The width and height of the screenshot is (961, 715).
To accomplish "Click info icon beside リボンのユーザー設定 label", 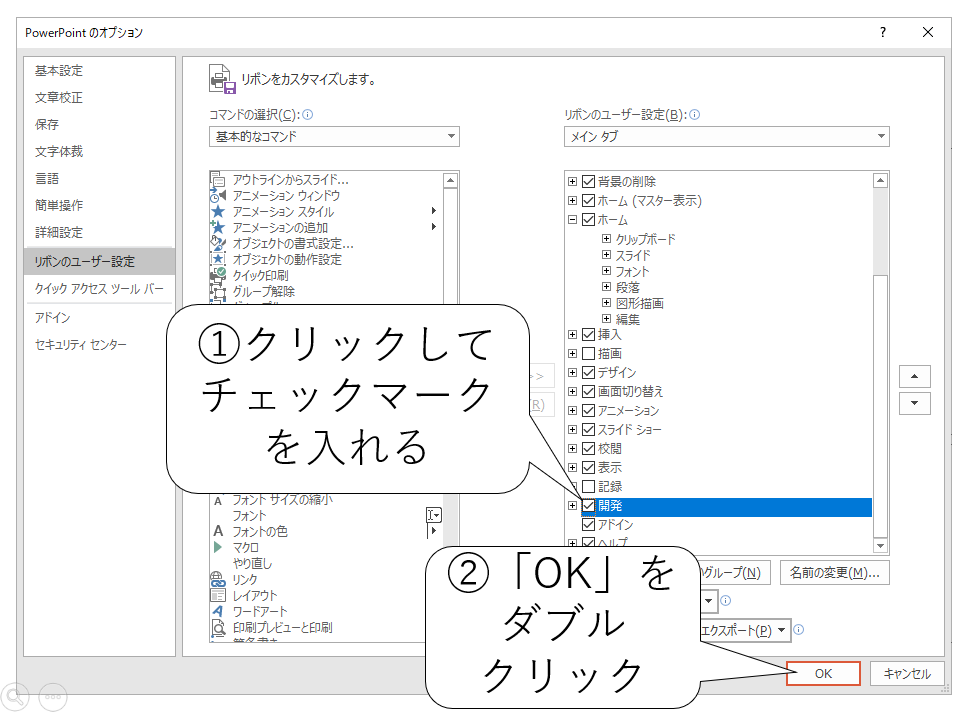I will click(x=694, y=115).
